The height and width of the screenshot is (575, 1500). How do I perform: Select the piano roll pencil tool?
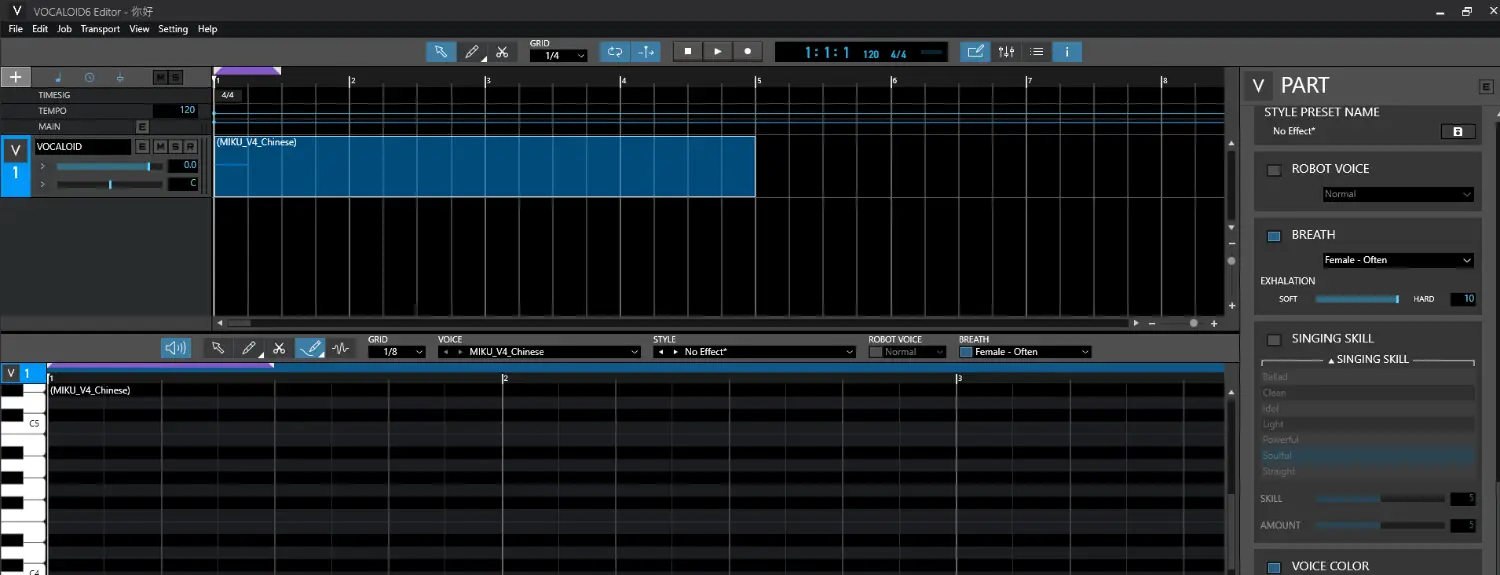pos(248,348)
